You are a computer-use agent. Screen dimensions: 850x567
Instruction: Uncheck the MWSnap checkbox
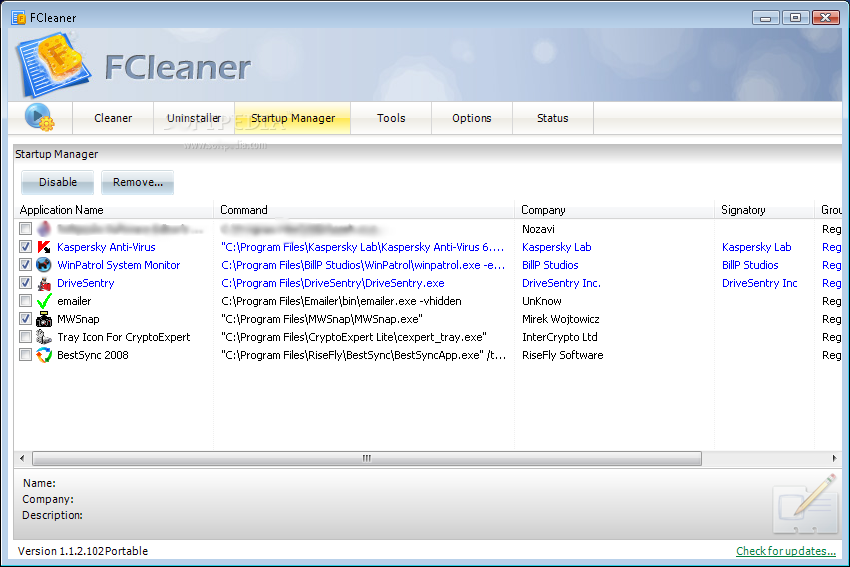[25, 318]
